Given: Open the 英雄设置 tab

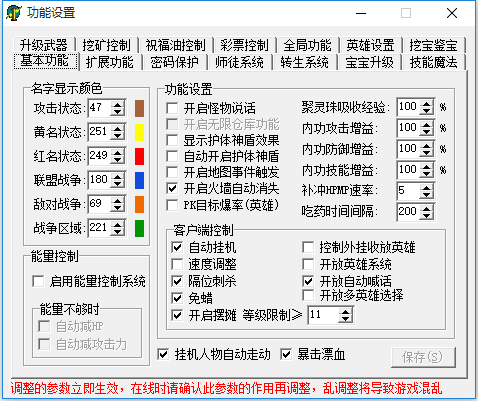Looking at the screenshot, I should point(370,45).
